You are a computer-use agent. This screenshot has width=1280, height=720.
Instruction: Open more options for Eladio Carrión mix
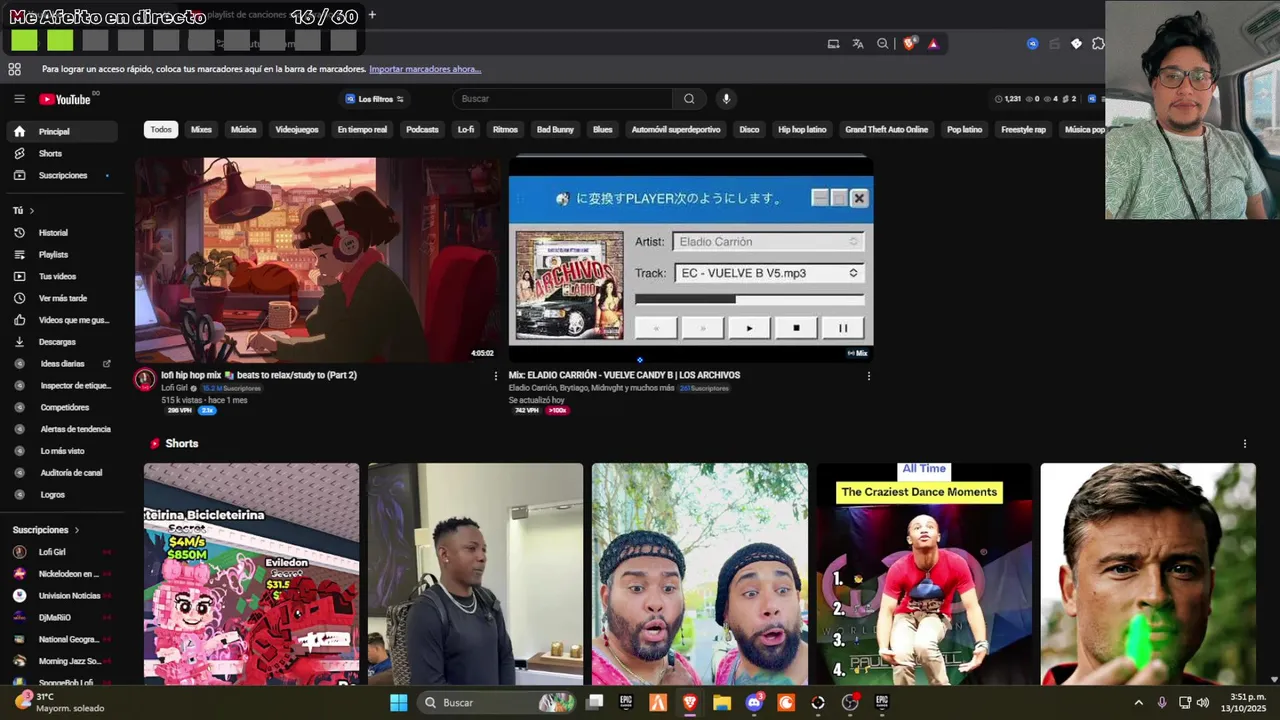(868, 376)
